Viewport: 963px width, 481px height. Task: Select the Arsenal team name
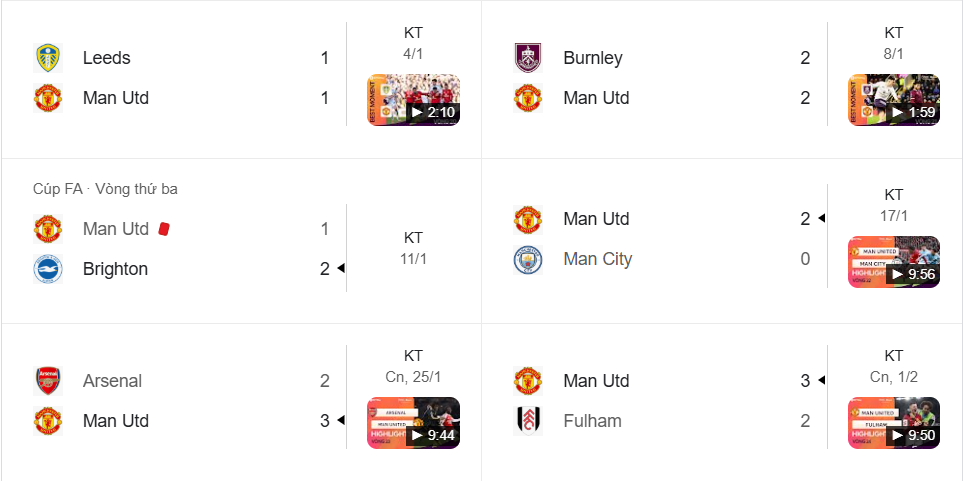112,381
